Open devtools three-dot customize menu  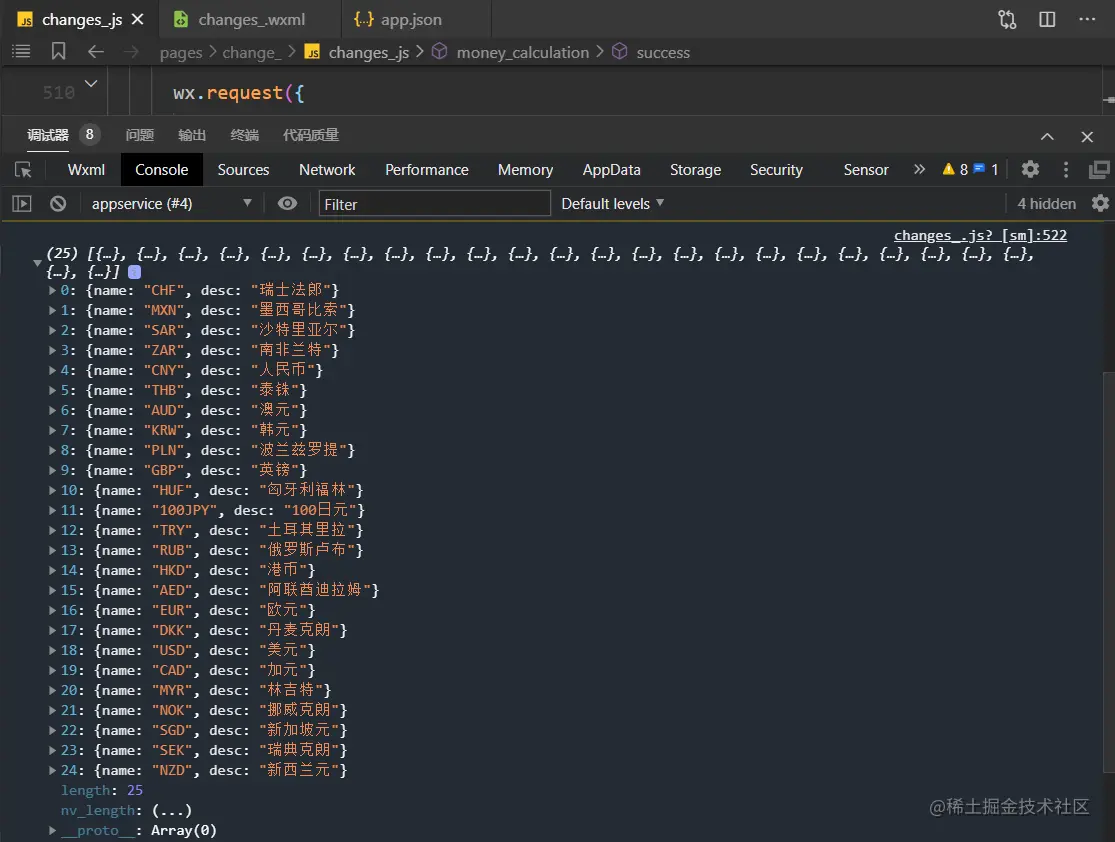[1065, 169]
